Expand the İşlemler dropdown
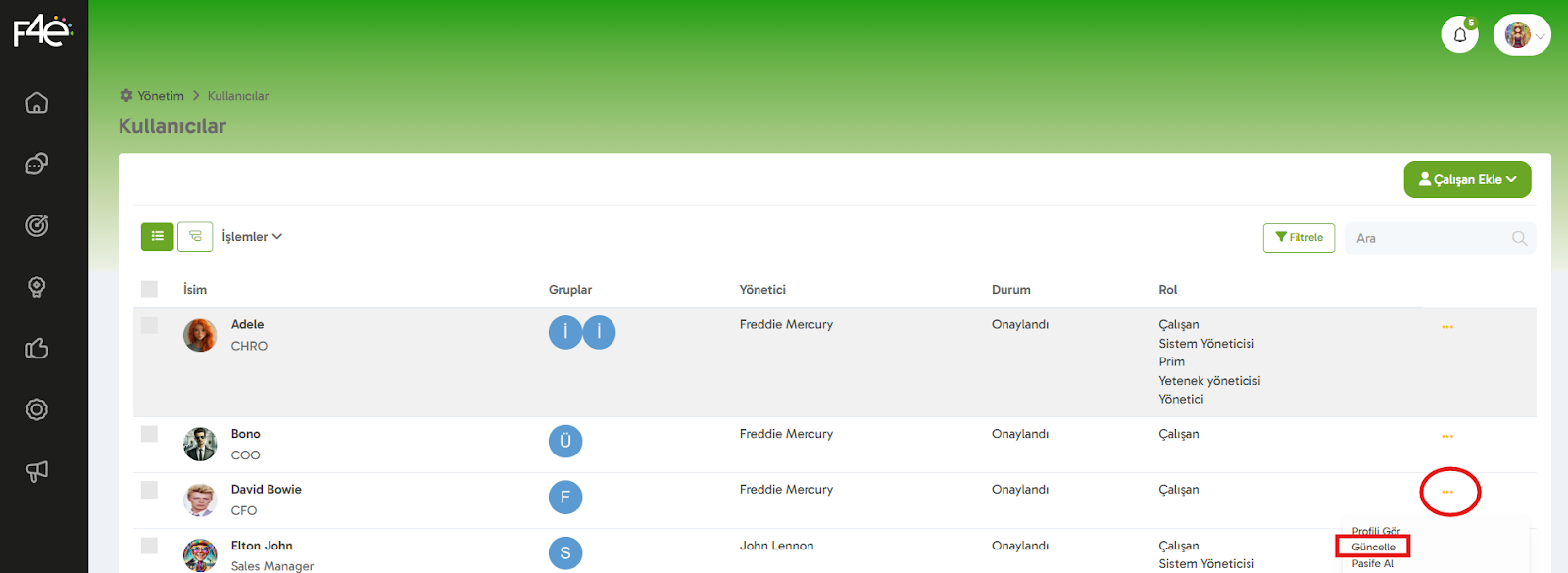1568x573 pixels. 252,237
